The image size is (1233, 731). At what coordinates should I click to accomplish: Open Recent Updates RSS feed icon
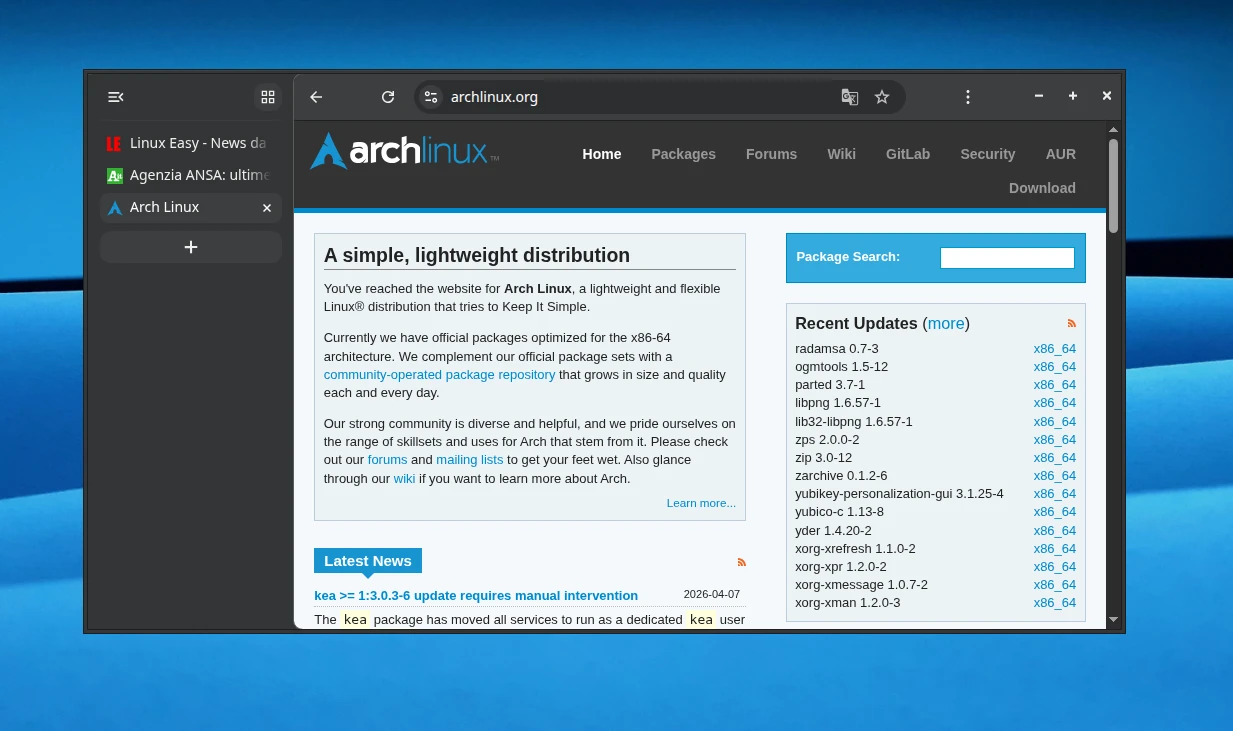coord(1072,323)
